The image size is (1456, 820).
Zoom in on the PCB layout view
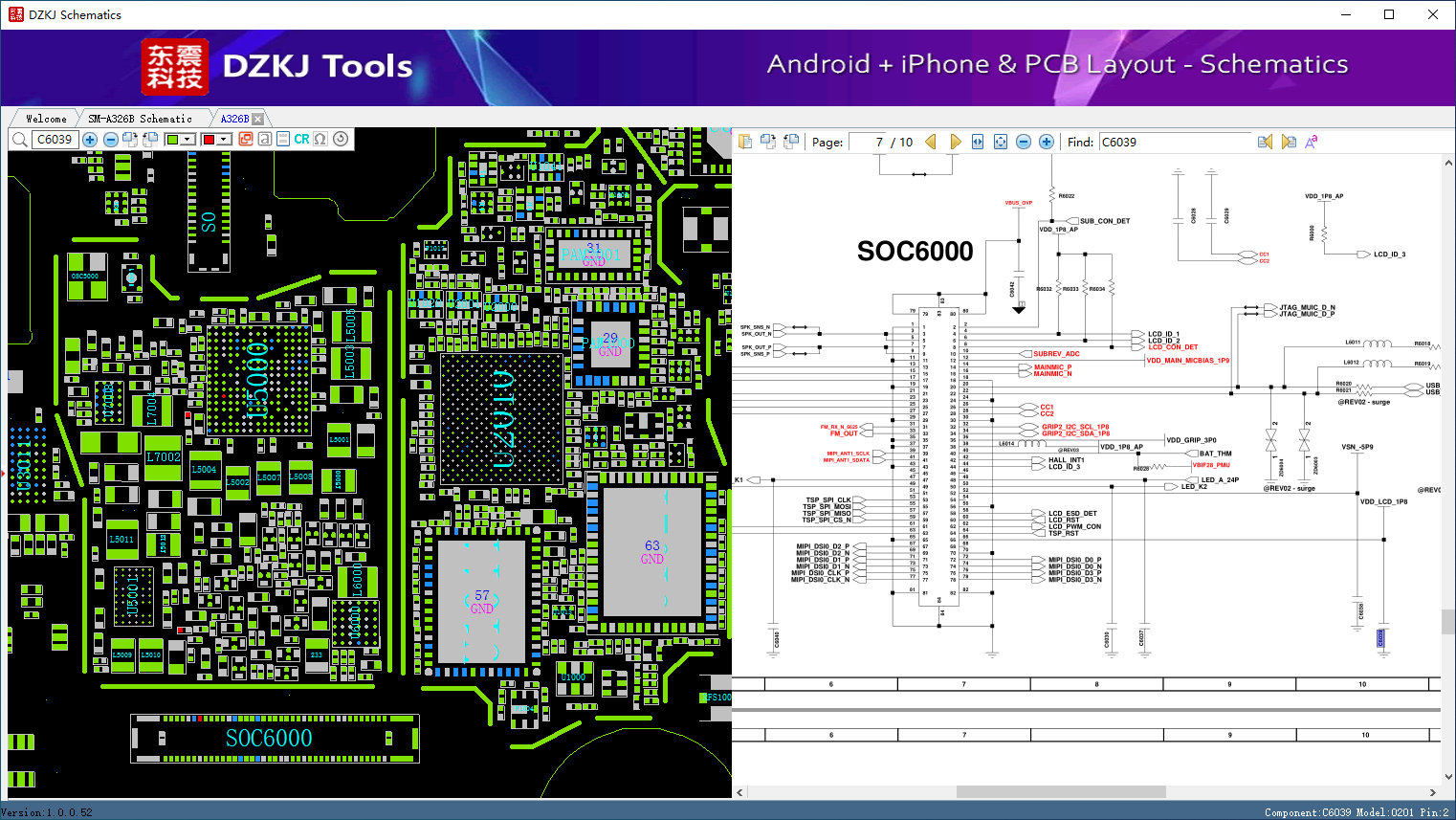pos(90,140)
